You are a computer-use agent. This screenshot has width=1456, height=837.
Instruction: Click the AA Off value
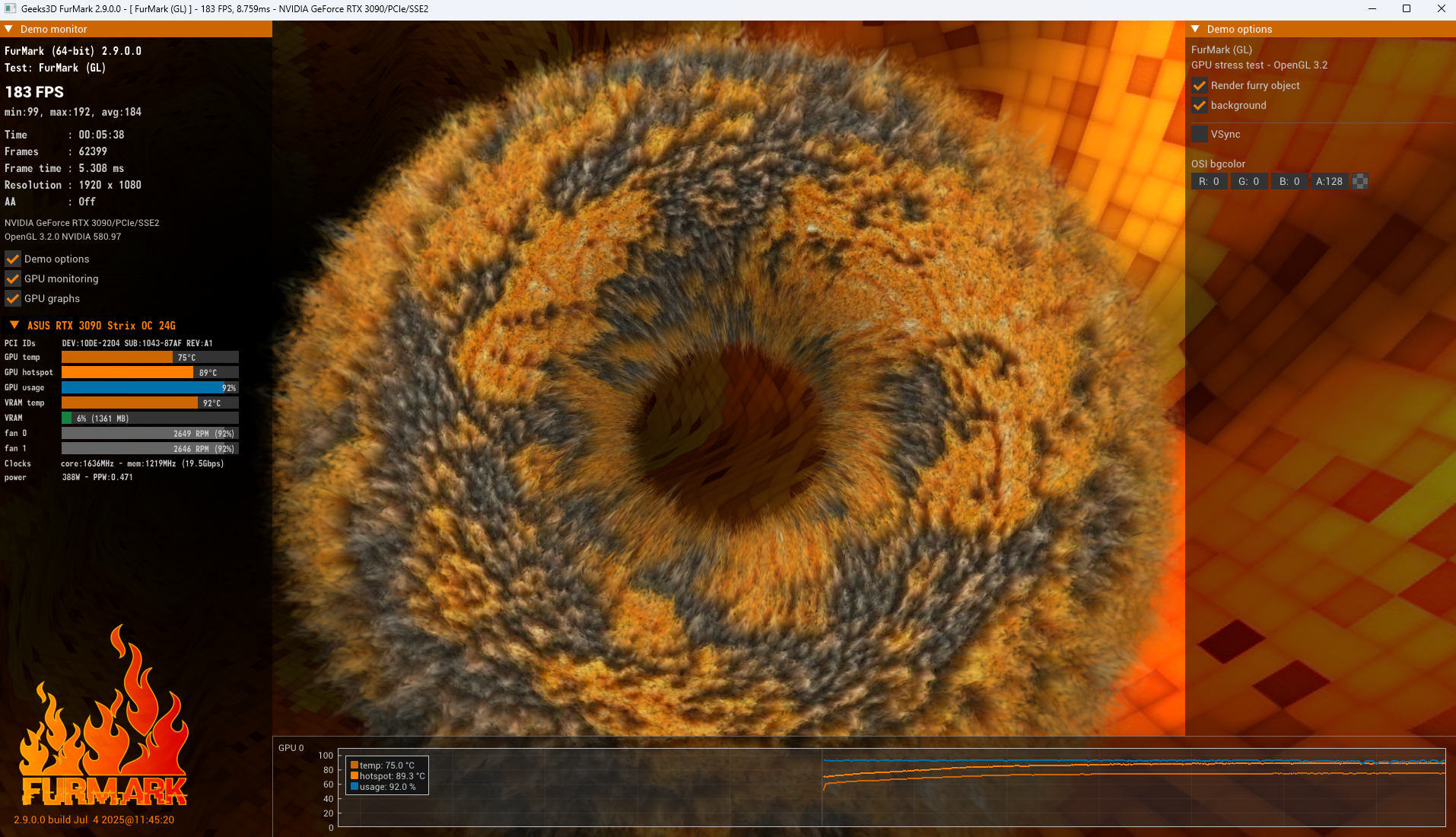click(87, 202)
